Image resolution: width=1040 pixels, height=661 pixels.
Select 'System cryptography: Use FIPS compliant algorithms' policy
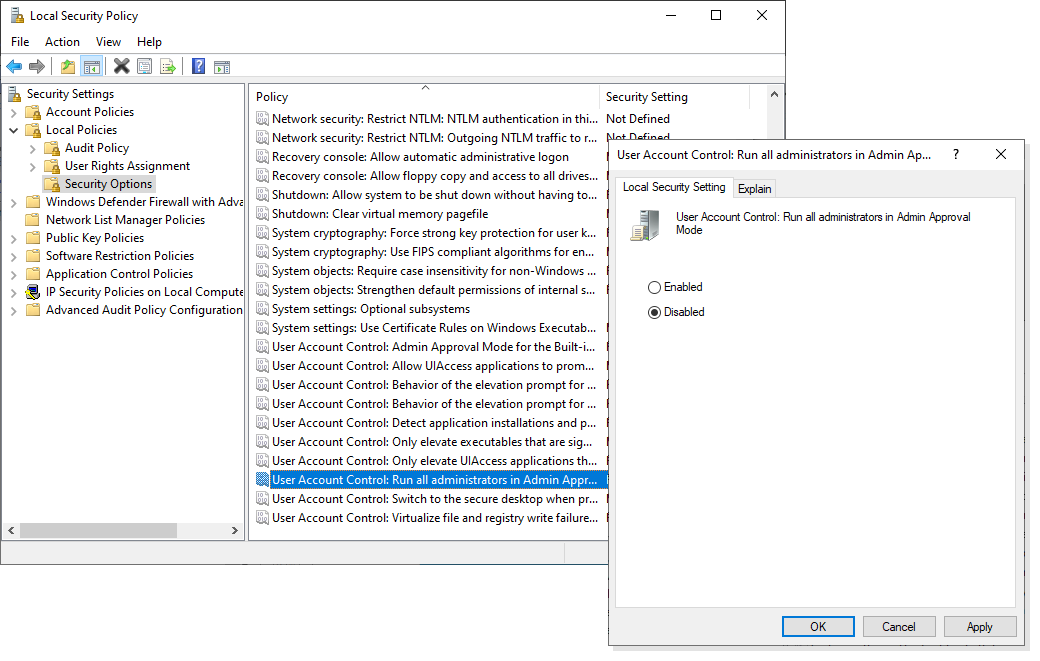click(433, 252)
